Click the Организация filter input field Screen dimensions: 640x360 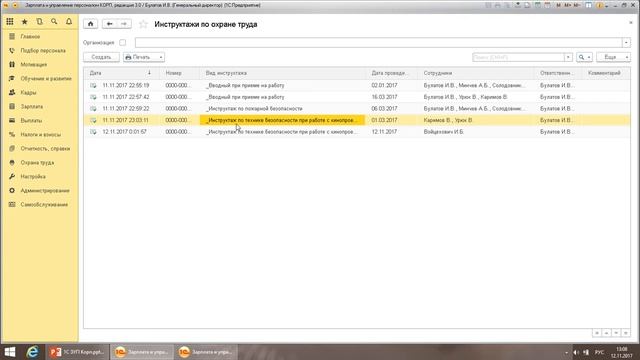[378, 42]
